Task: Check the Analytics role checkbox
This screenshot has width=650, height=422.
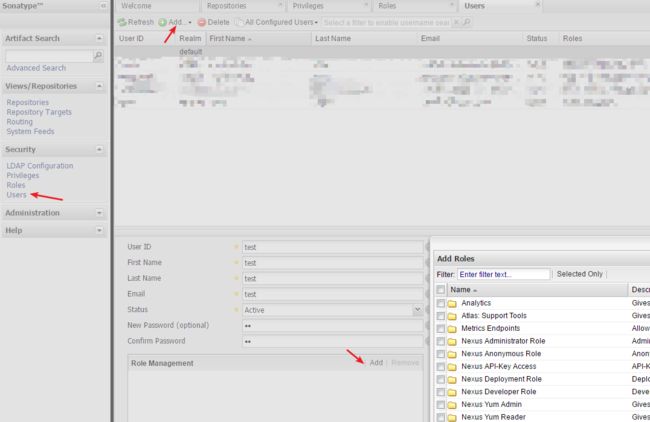Action: tap(440, 303)
